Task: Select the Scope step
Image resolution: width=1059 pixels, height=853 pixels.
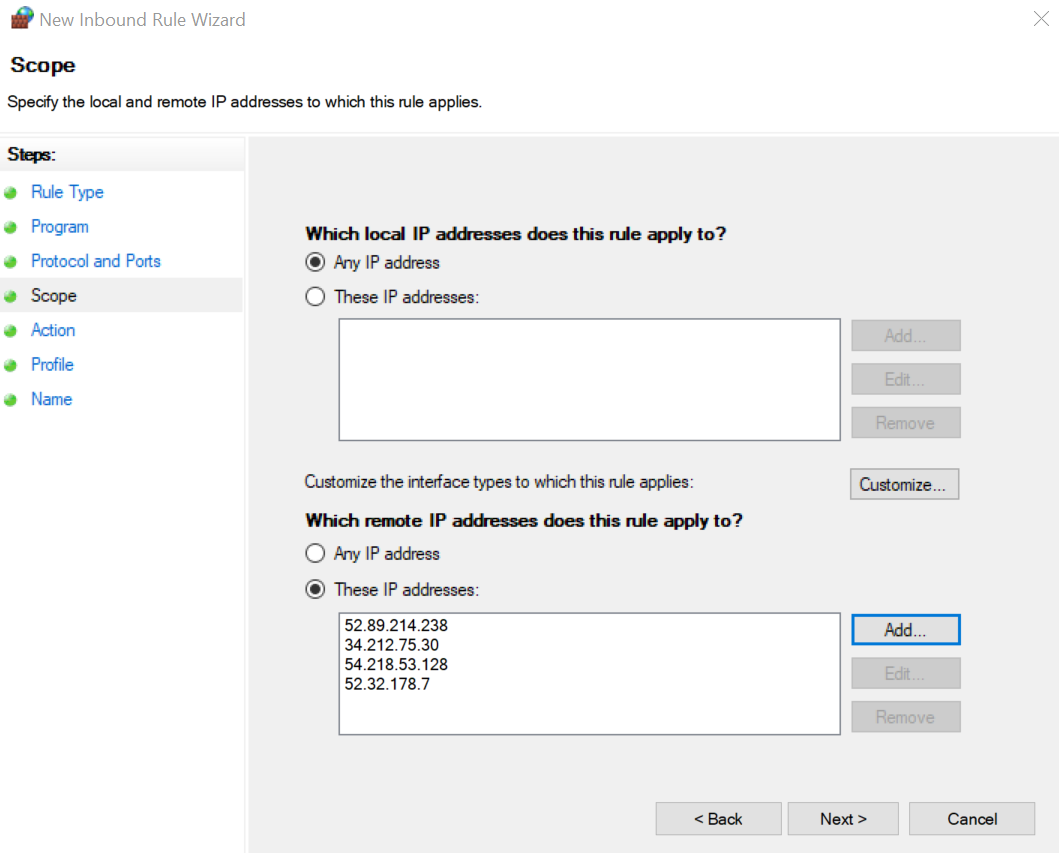Action: (53, 296)
